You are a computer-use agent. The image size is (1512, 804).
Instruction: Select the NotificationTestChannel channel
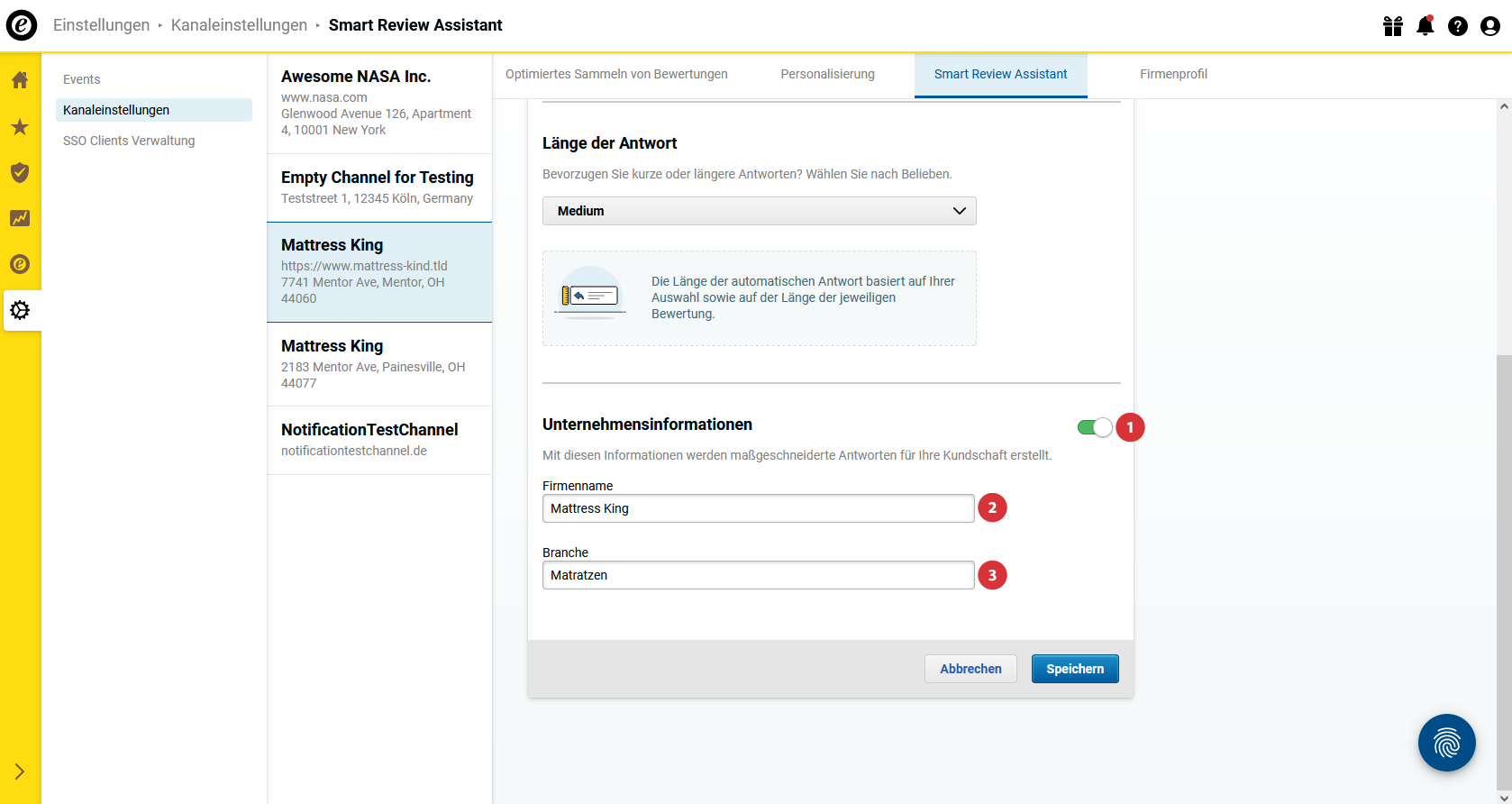379,440
